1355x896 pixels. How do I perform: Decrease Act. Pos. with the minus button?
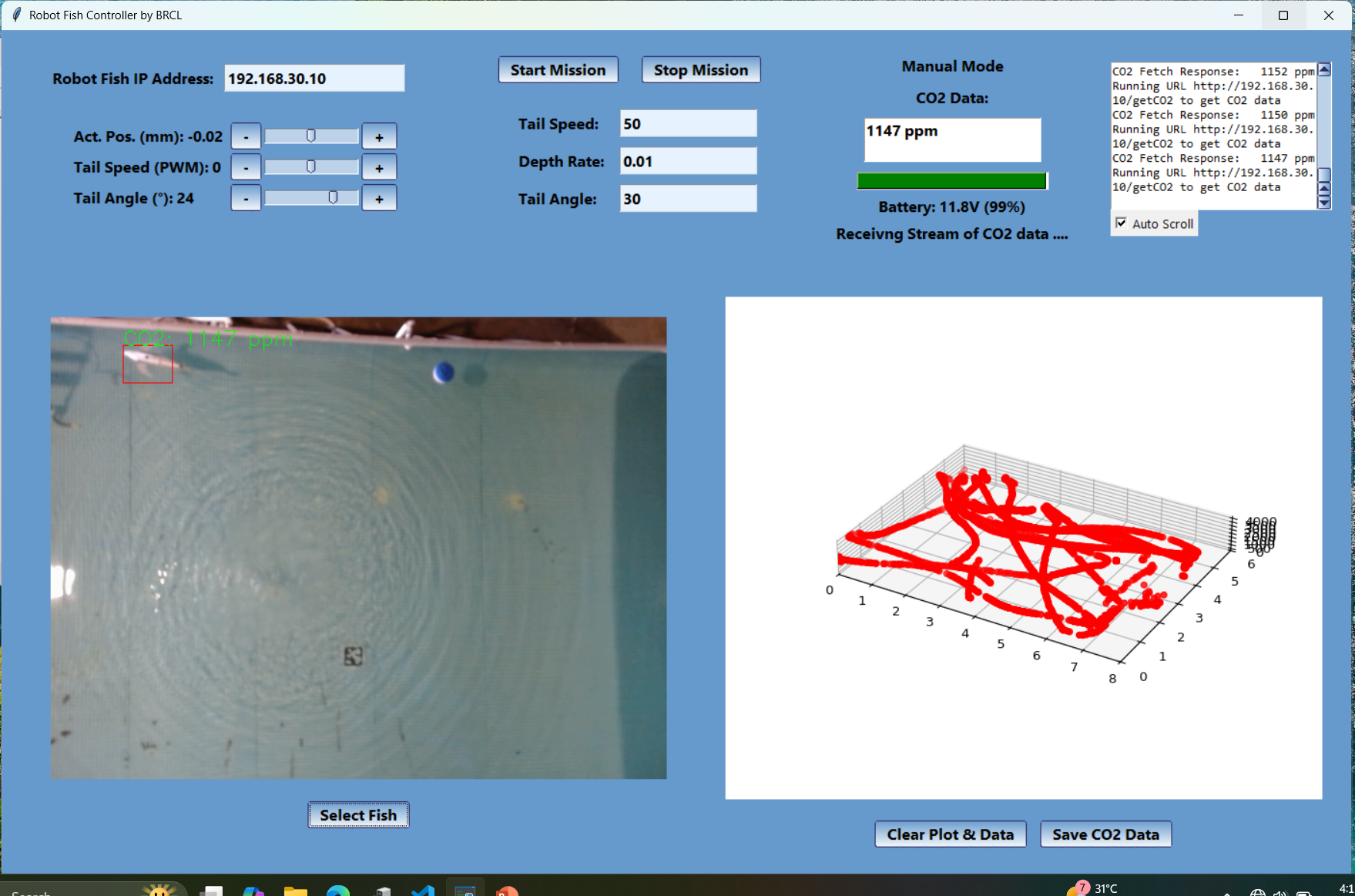tap(246, 136)
